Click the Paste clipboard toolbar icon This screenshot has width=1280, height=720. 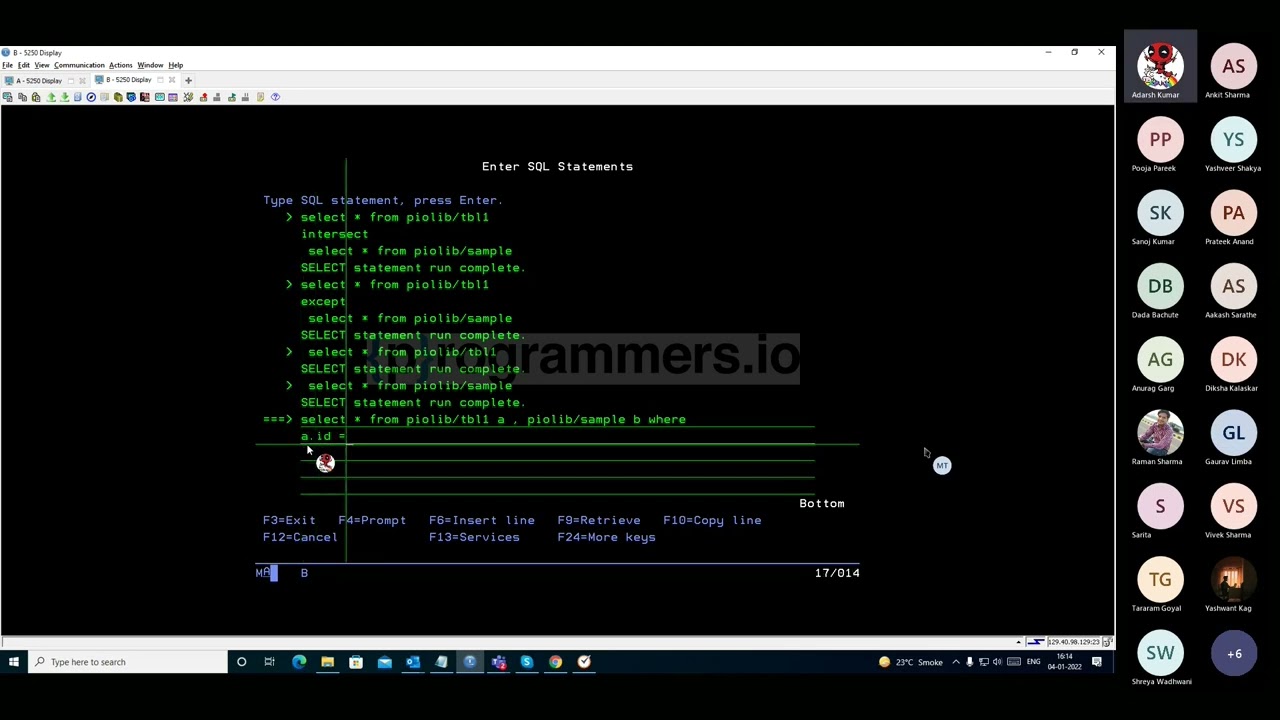pos(36,97)
